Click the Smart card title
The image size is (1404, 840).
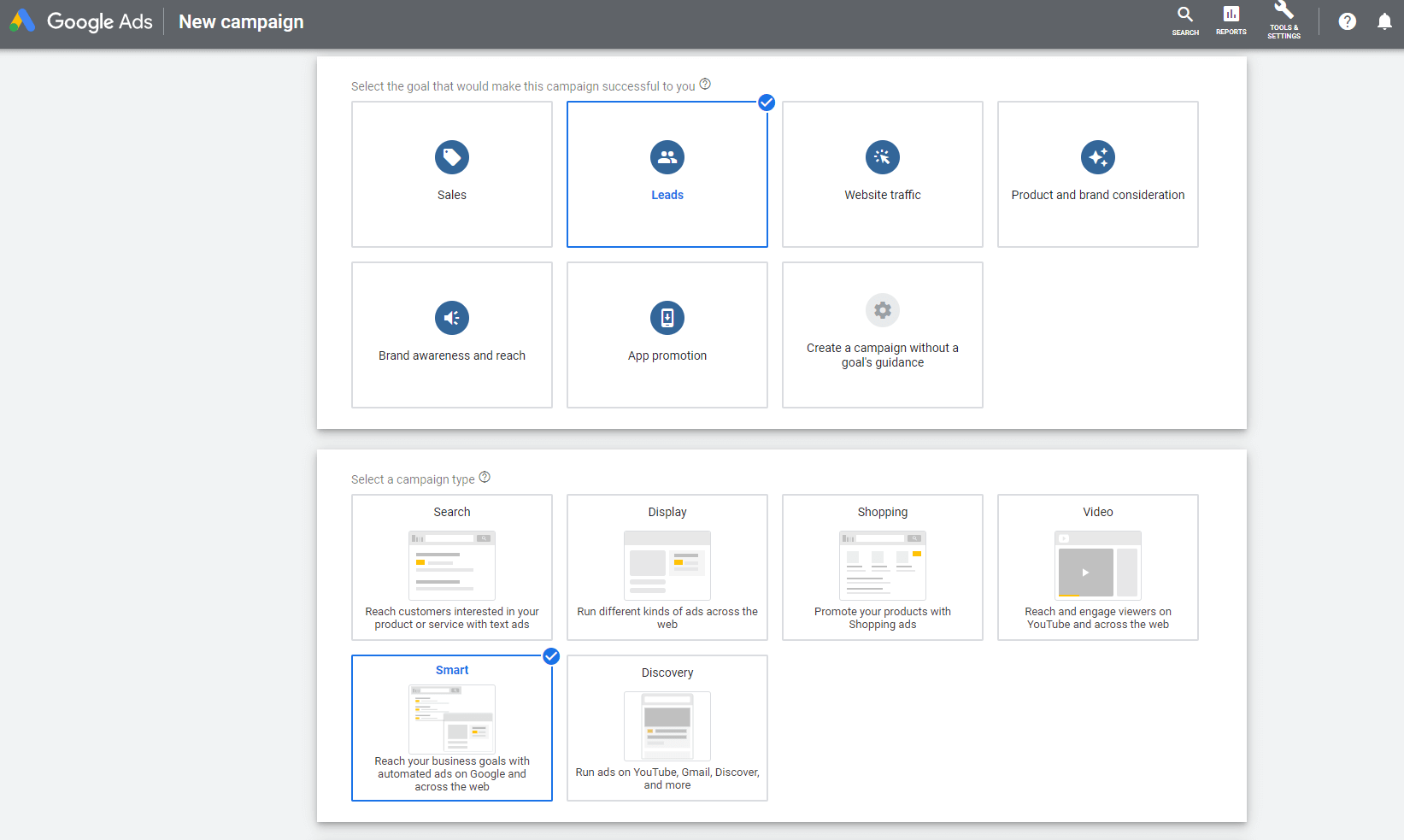point(452,670)
